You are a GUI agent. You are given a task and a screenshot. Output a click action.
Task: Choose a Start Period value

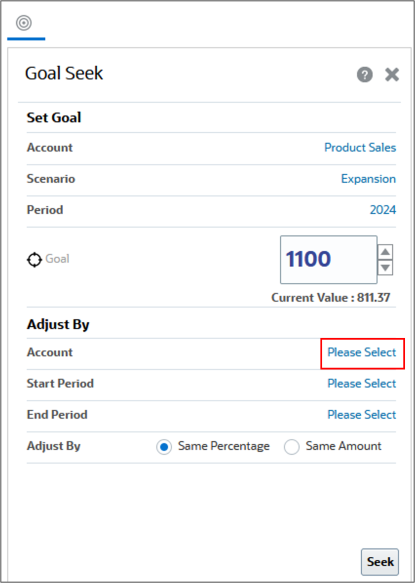tap(362, 384)
